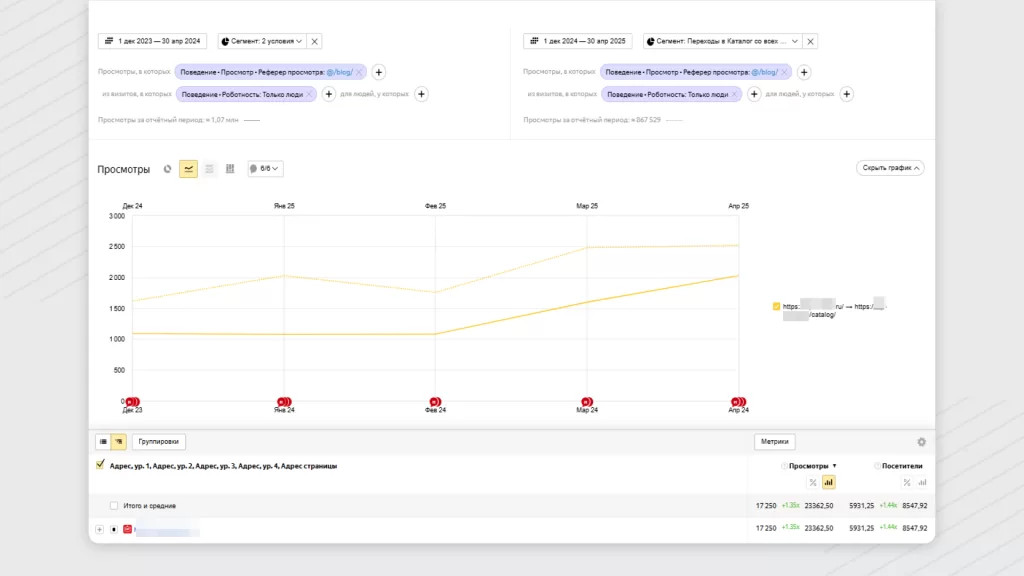
Task: Open the Группировки settings
Action: [158, 441]
